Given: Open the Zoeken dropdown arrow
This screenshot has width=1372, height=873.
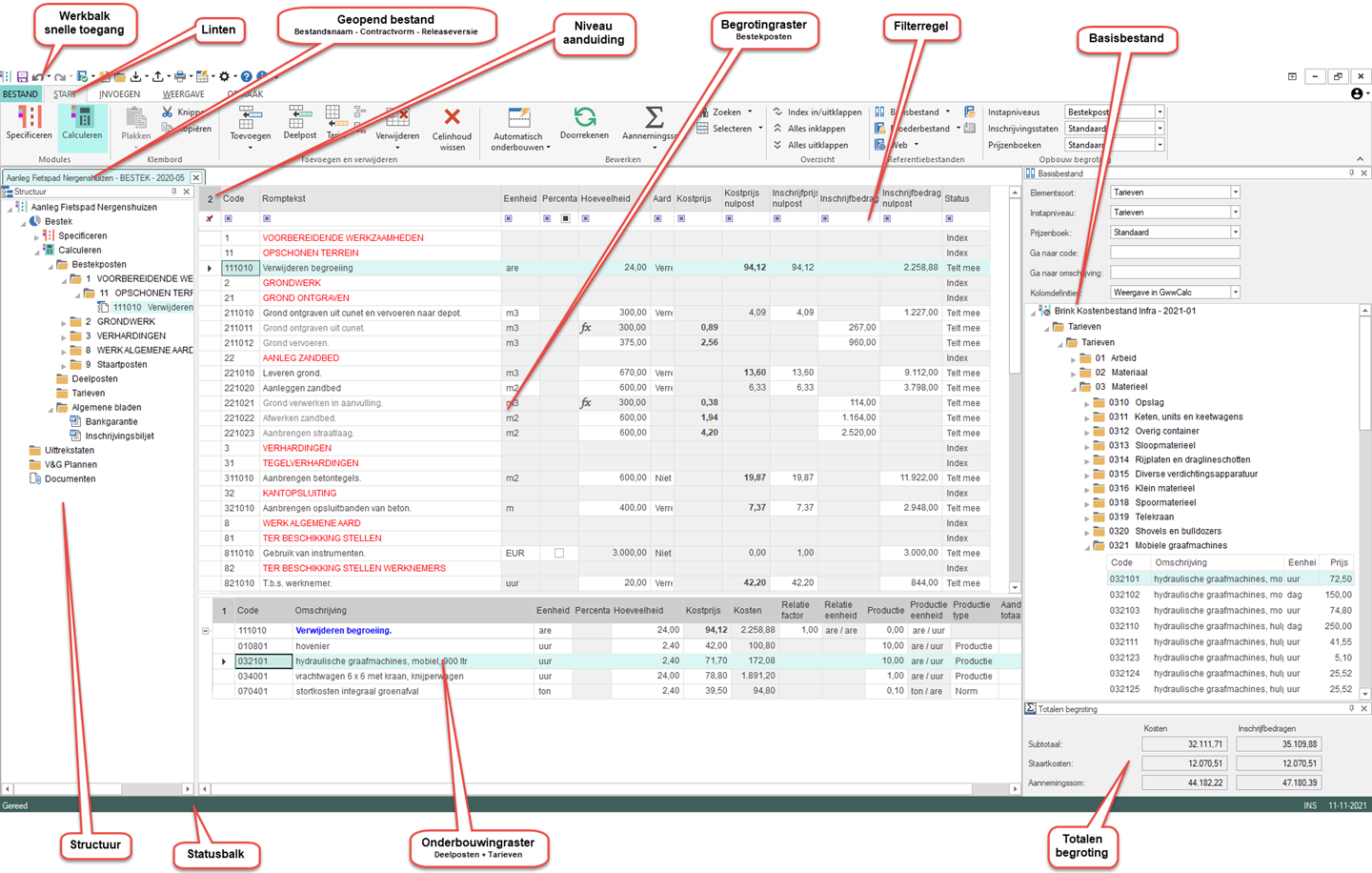Looking at the screenshot, I should tap(750, 112).
